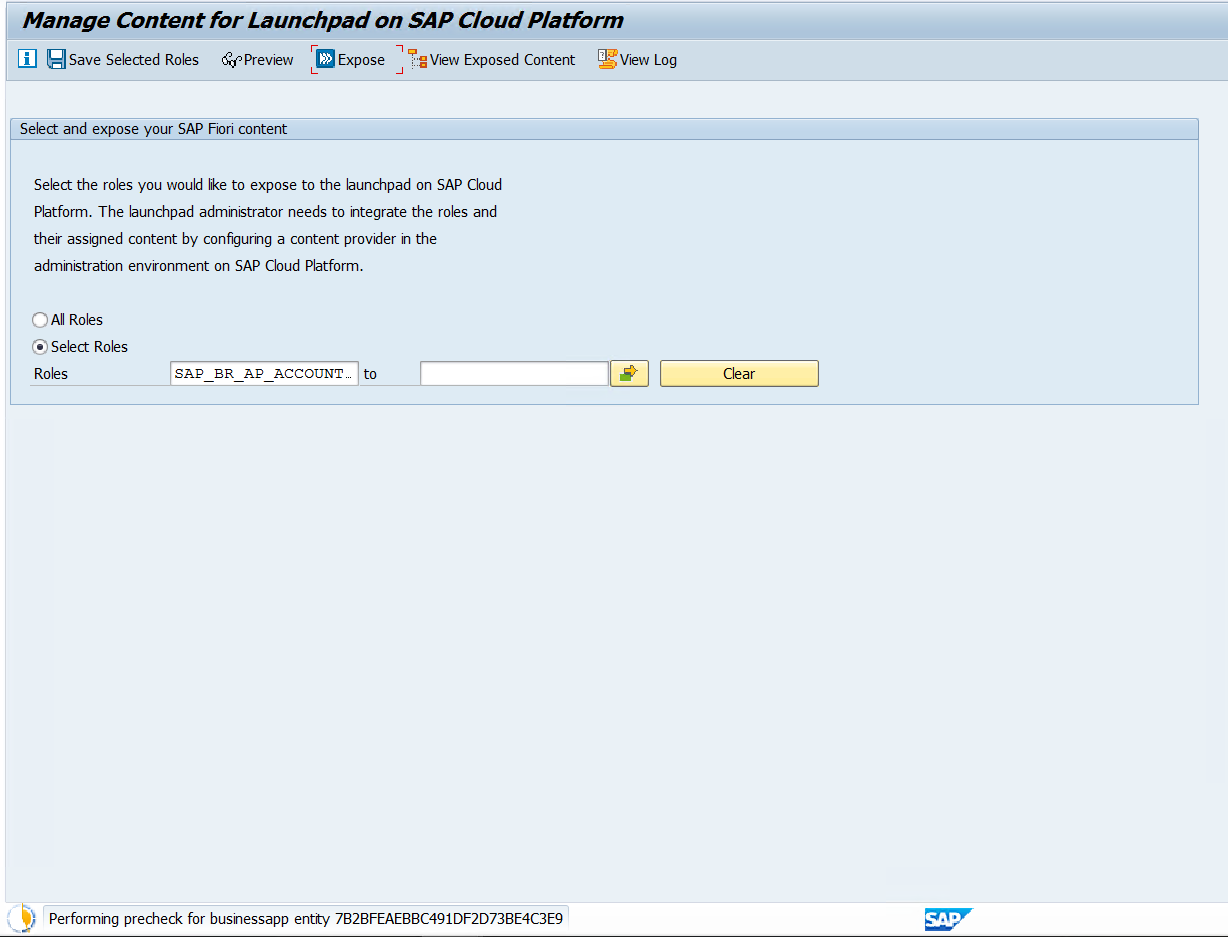Click the information icon in the toolbar
Image resolution: width=1228 pixels, height=937 pixels.
pyautogui.click(x=27, y=59)
